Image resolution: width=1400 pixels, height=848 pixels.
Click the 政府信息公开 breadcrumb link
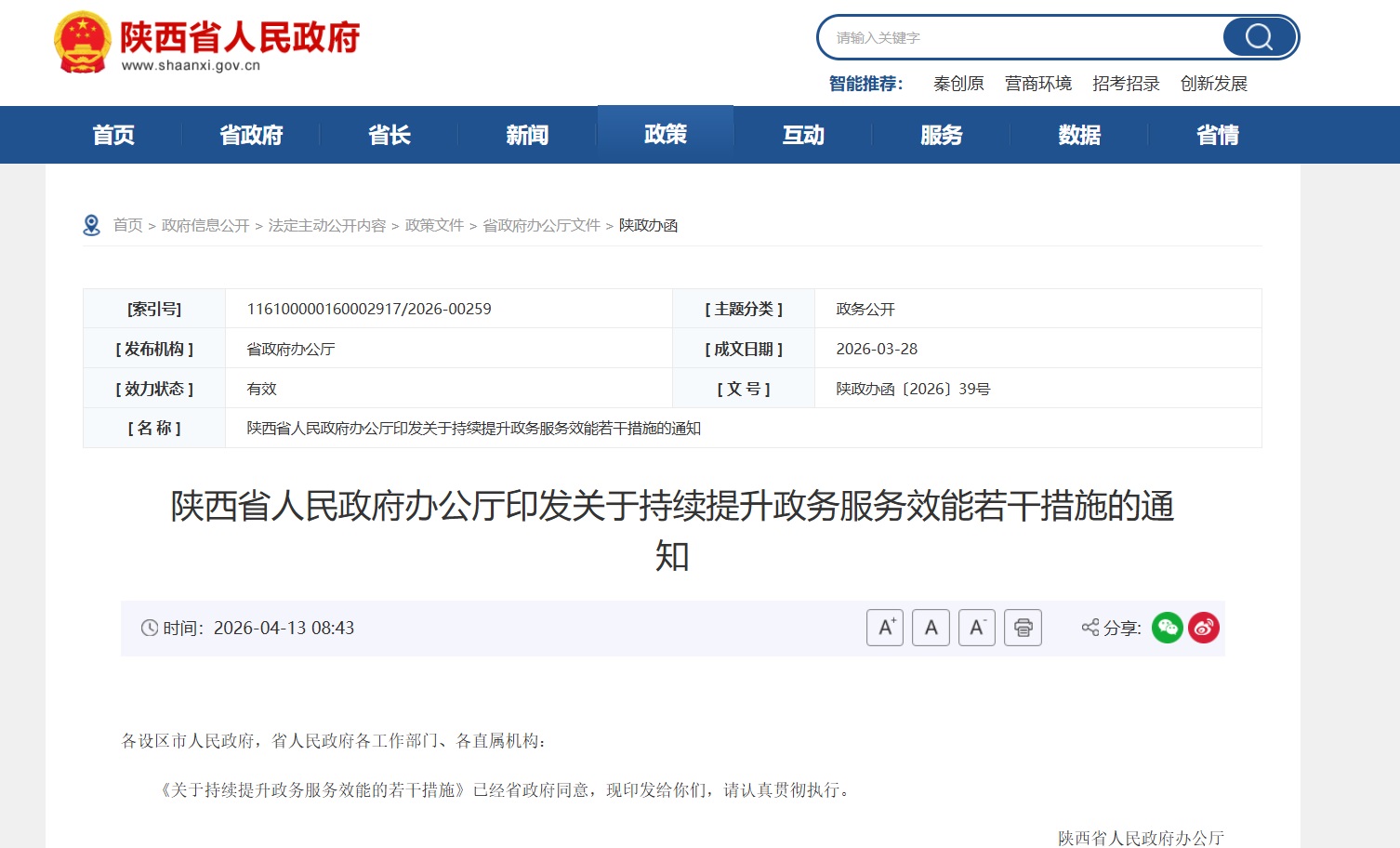tap(205, 225)
